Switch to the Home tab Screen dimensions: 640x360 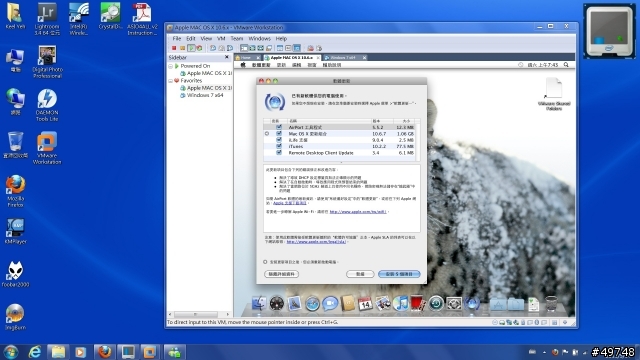click(x=246, y=58)
